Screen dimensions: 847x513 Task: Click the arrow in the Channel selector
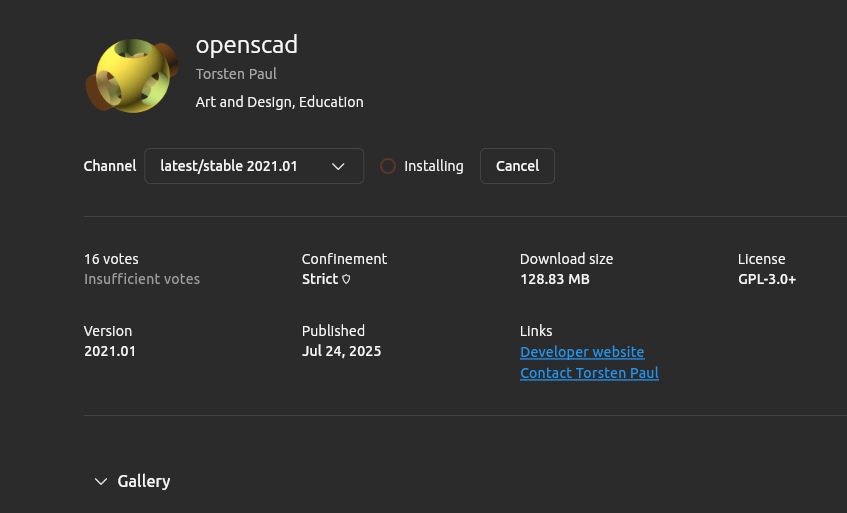[x=338, y=166]
